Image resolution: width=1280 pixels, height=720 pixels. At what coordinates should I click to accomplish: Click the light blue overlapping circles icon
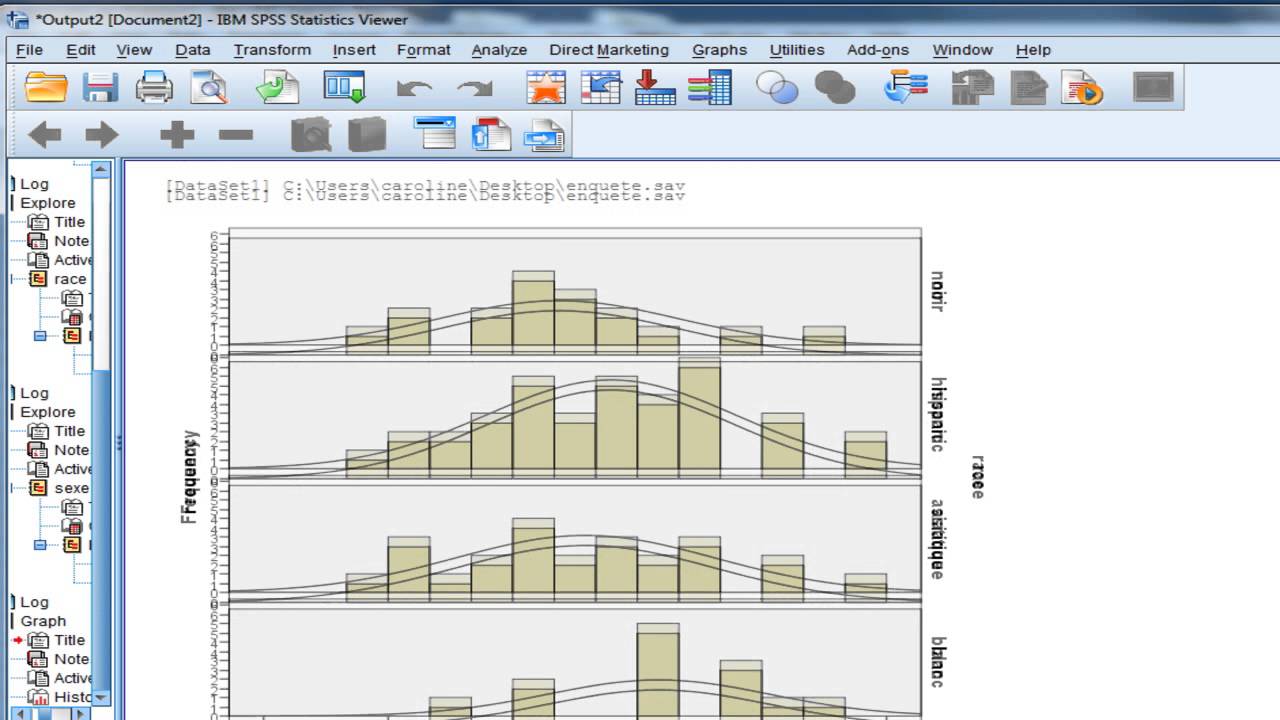click(777, 88)
